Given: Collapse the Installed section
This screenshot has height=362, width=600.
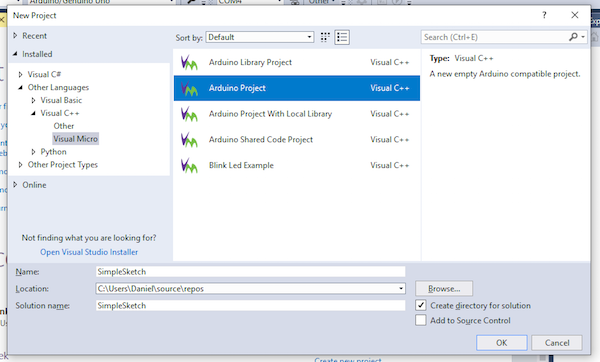Looking at the screenshot, I should [15, 54].
